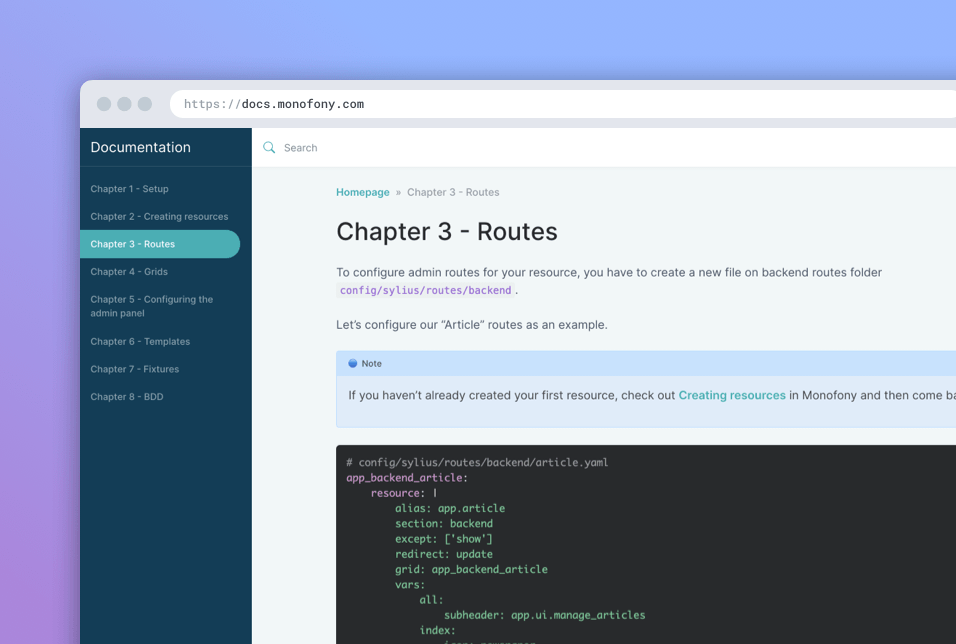Click the subheader: app.ui.manage_articles line
The width and height of the screenshot is (956, 644).
[x=544, y=615]
